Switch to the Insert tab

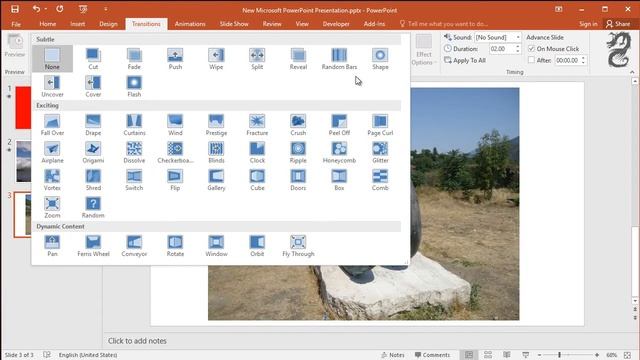tap(78, 24)
